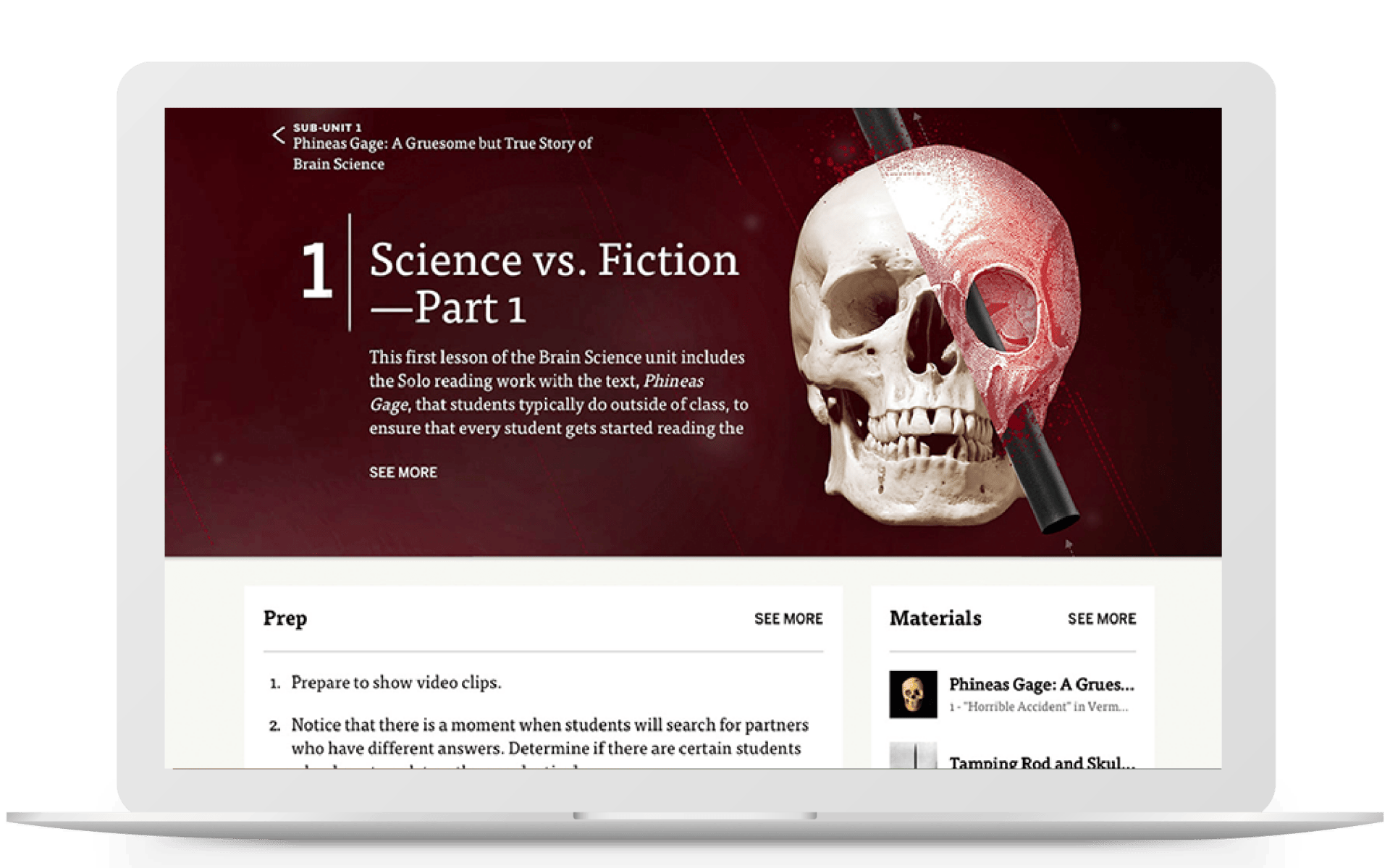Click the 'SUB-UNIT 1' label
Viewport: 1390px width, 868px height.
tap(327, 127)
